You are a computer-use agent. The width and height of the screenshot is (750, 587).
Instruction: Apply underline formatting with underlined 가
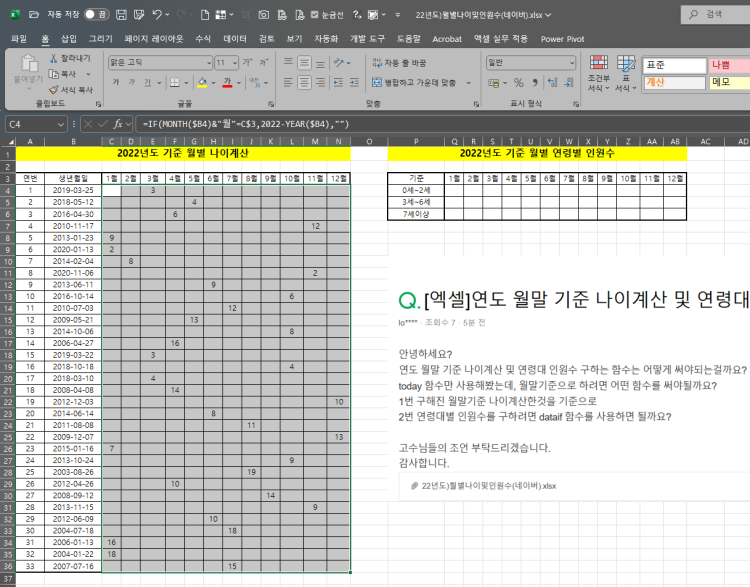click(x=147, y=82)
